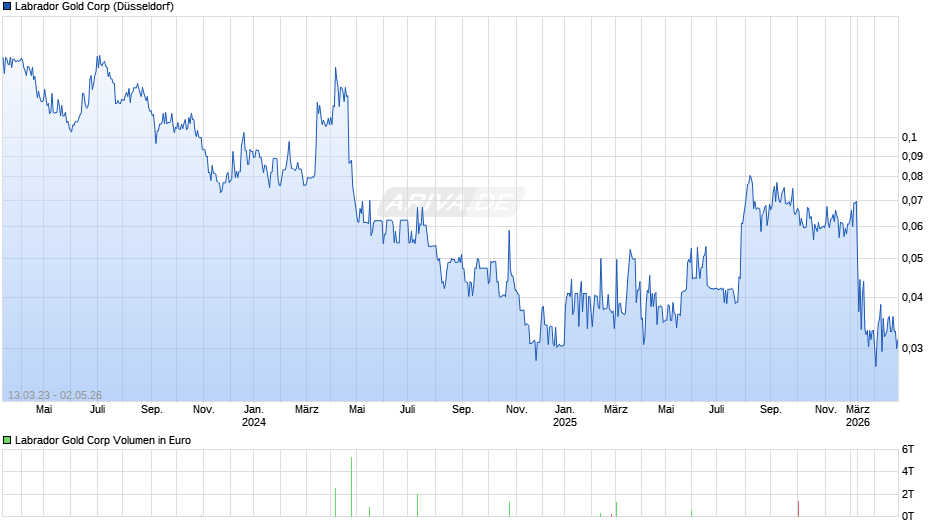This screenshot has width=940, height=526.
Task: Click the date range '13.03.23 - 02.05.26'
Action: click(x=55, y=395)
